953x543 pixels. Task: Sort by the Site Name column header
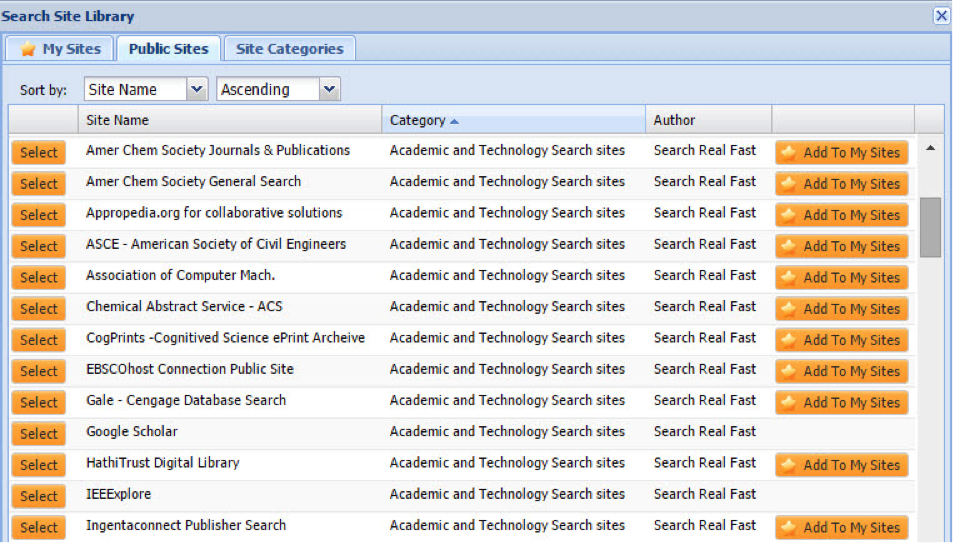[x=230, y=120]
